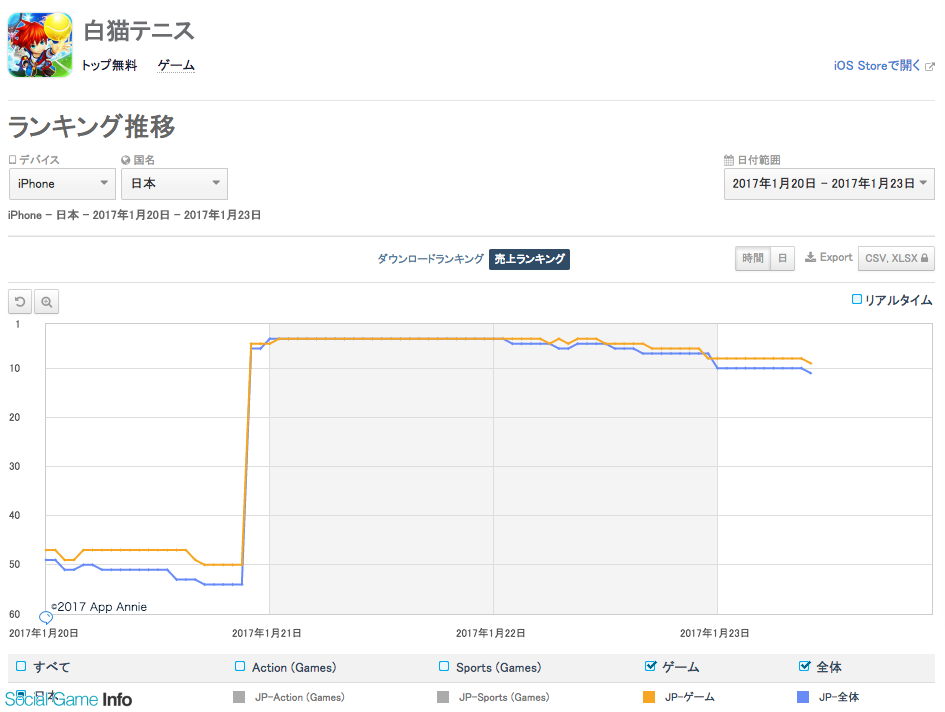Click the CSV, XLSX locked button

(896, 258)
